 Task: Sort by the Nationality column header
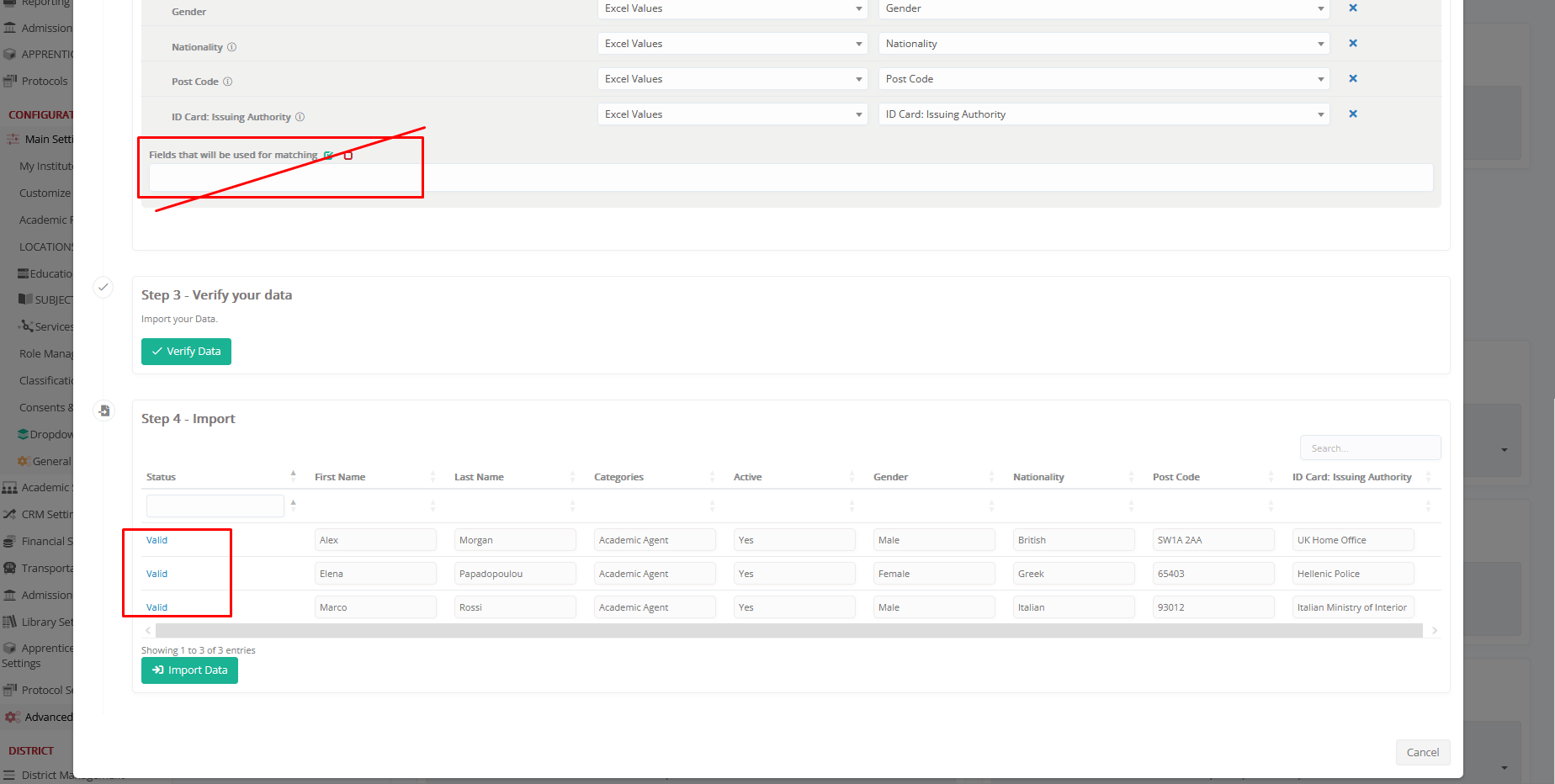point(1038,477)
